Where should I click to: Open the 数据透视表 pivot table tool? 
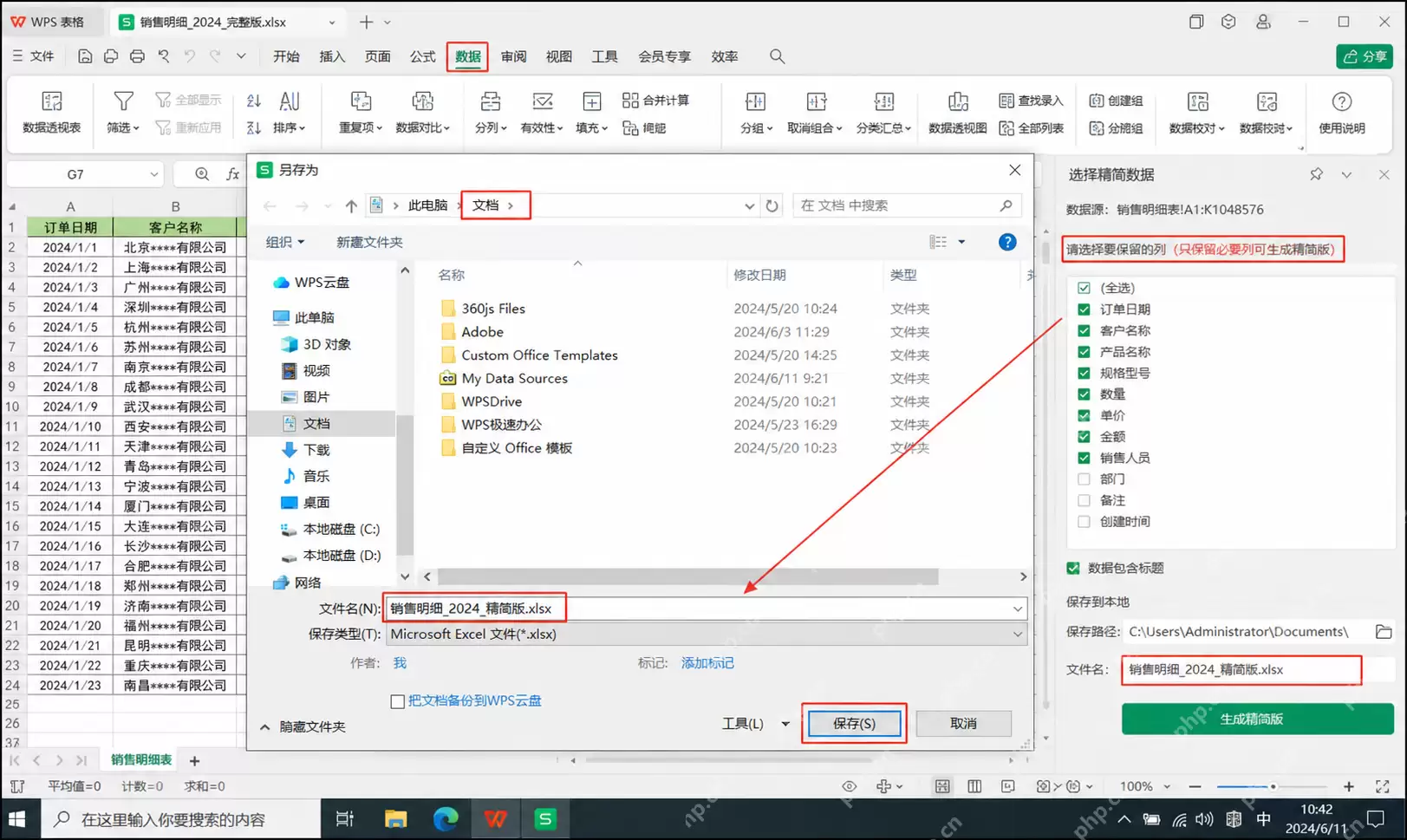coord(51,113)
